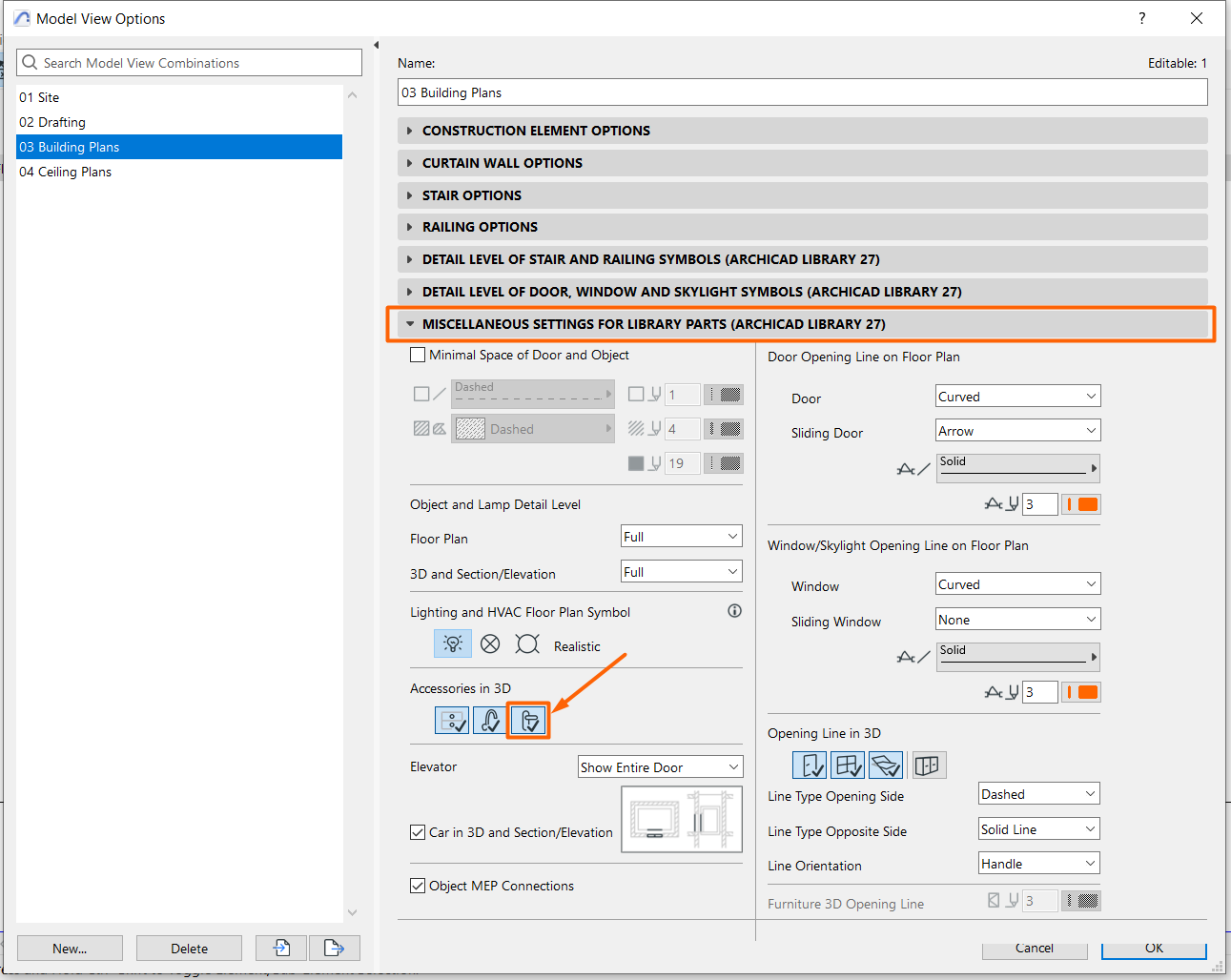Expand Curtain Wall Options panel

(x=803, y=163)
